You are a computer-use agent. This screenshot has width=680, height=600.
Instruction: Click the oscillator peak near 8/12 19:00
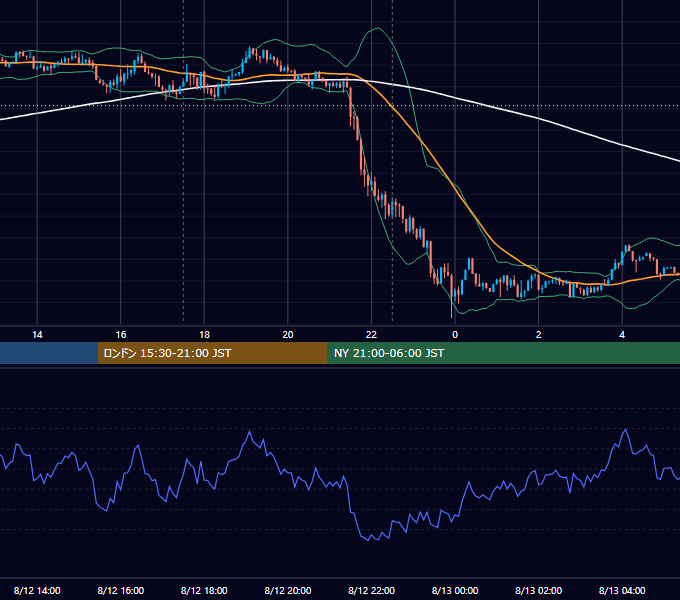[249, 431]
